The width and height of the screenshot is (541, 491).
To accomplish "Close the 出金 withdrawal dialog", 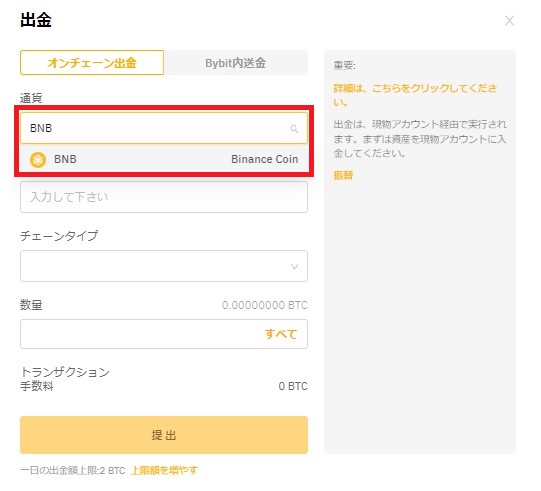I will (509, 21).
